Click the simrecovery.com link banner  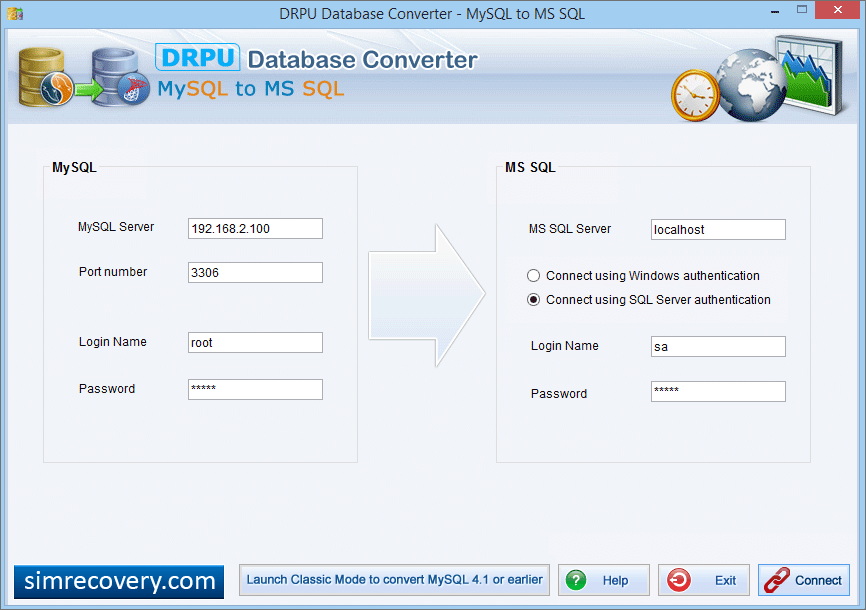(119, 582)
